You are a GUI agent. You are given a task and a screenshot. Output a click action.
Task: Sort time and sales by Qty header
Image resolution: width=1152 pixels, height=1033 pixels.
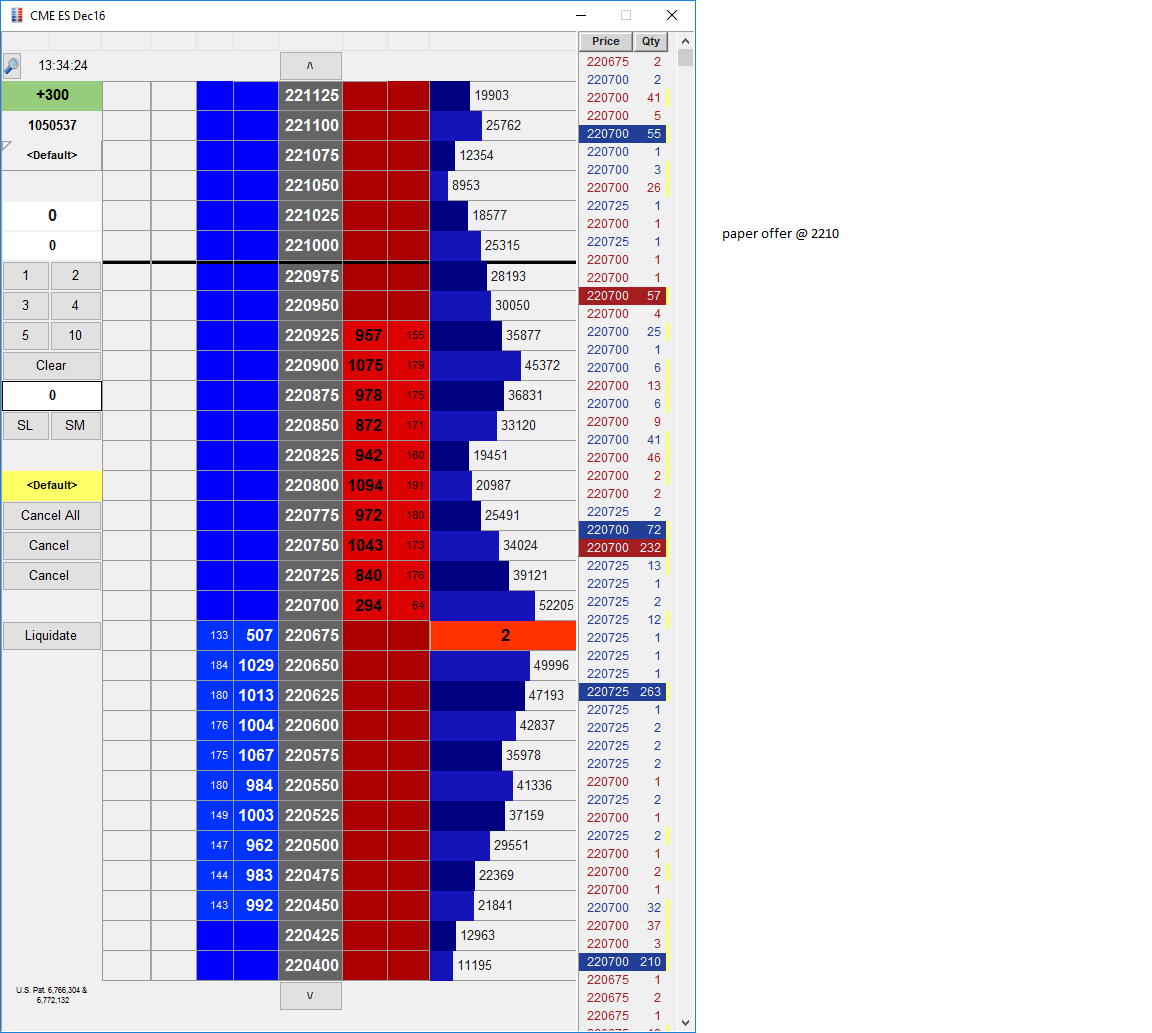click(650, 41)
